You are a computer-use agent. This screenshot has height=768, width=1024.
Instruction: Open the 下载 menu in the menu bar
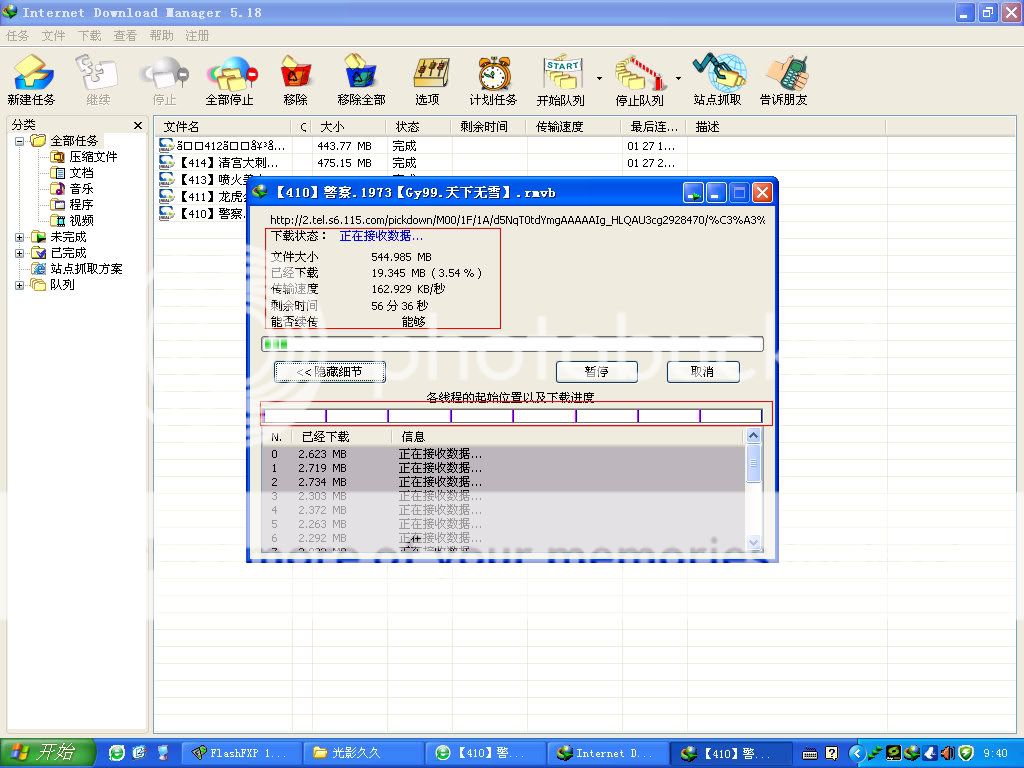[90, 36]
